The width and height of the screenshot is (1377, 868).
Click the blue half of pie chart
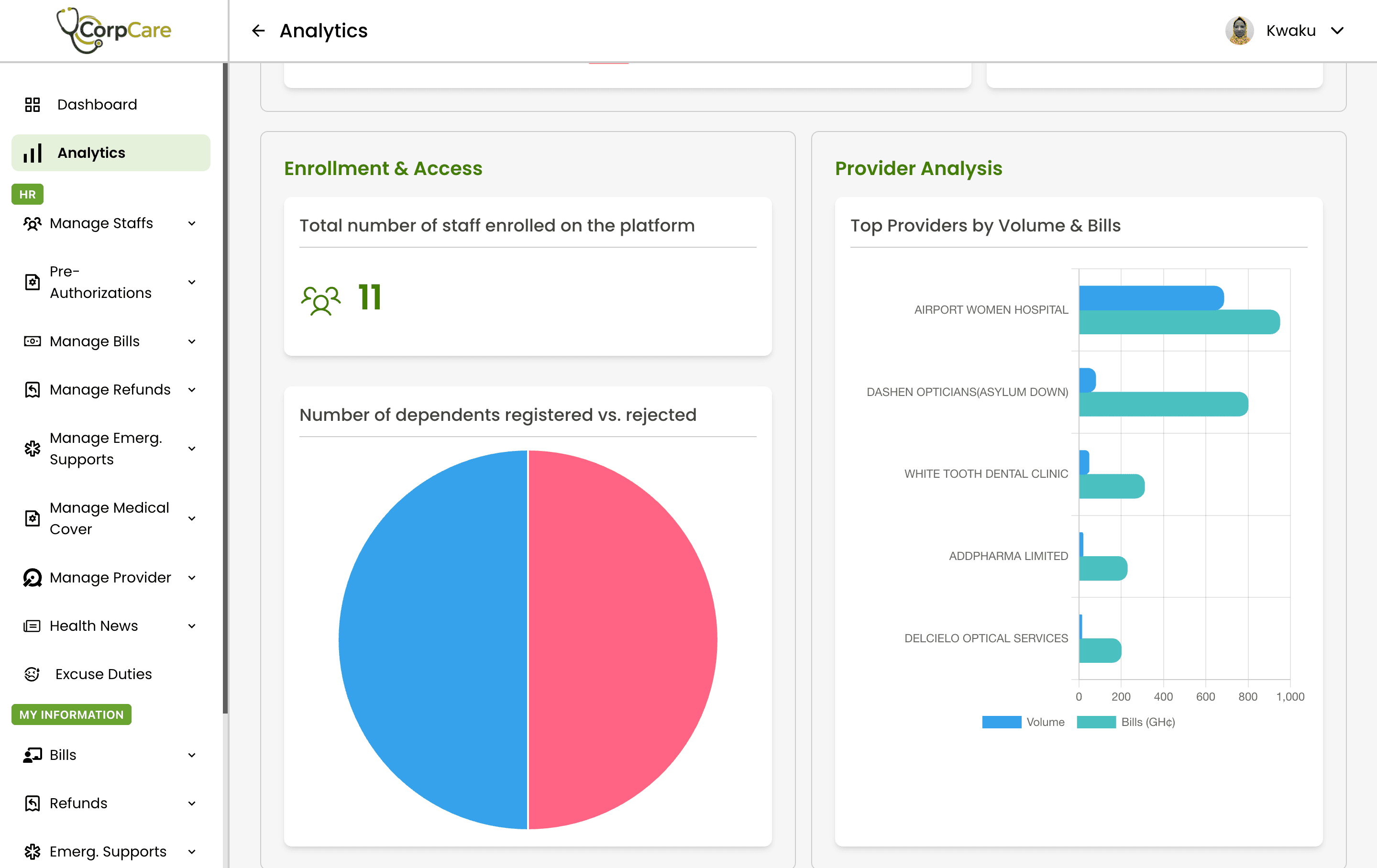pyautogui.click(x=433, y=639)
